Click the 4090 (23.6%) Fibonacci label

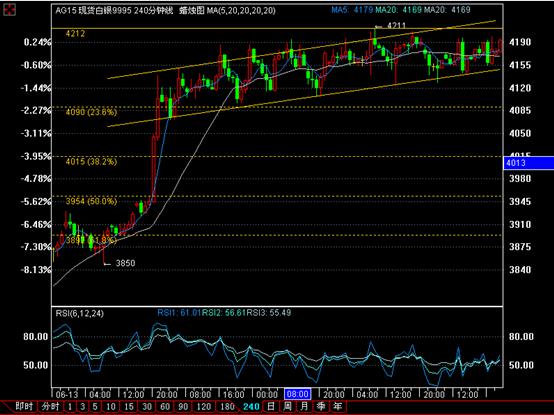coord(91,112)
